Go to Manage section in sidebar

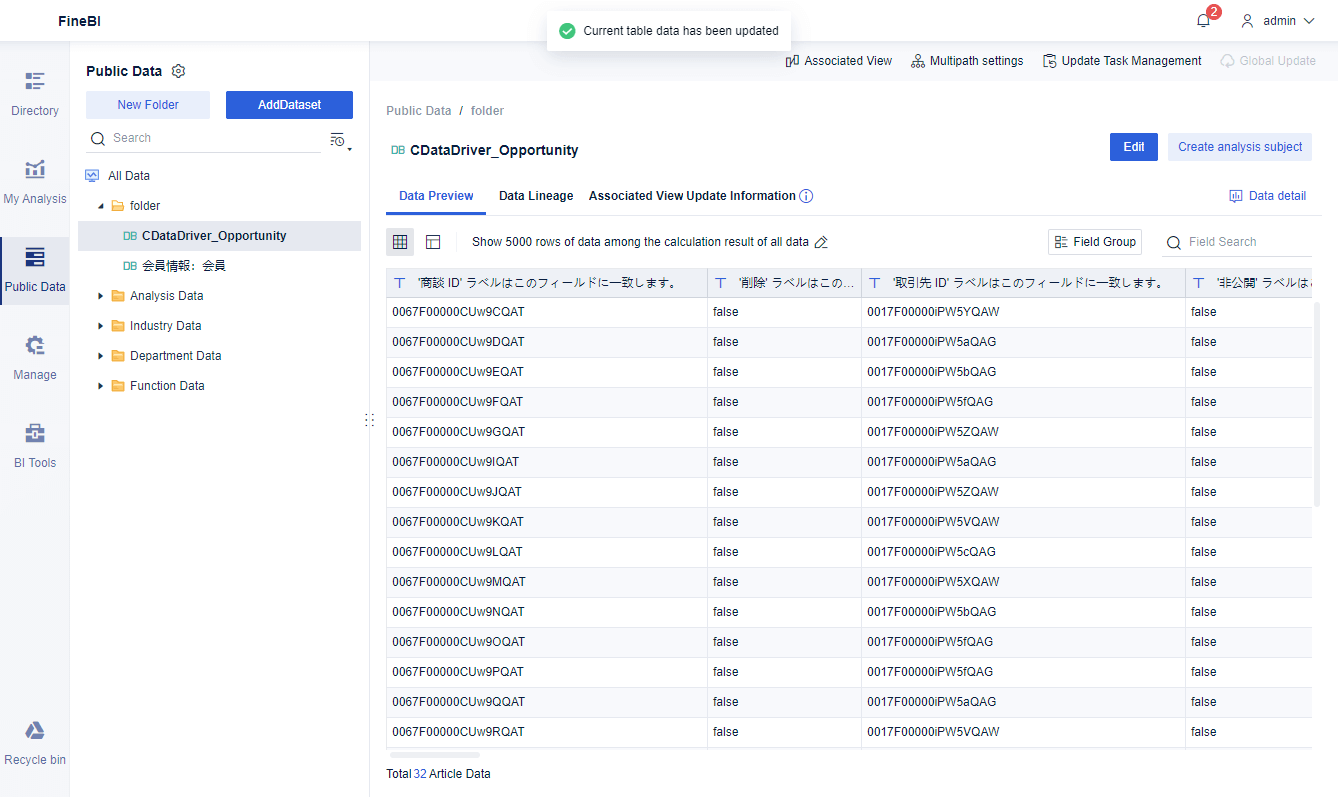[x=35, y=357]
